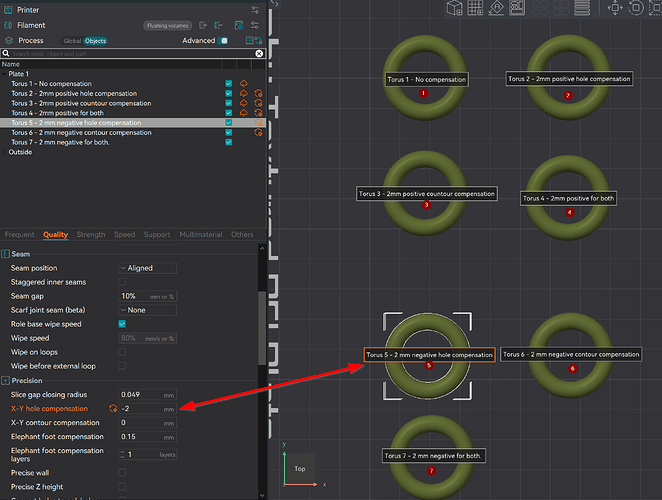
Task: Click the Split to parts icon
Action: tap(561, 8)
